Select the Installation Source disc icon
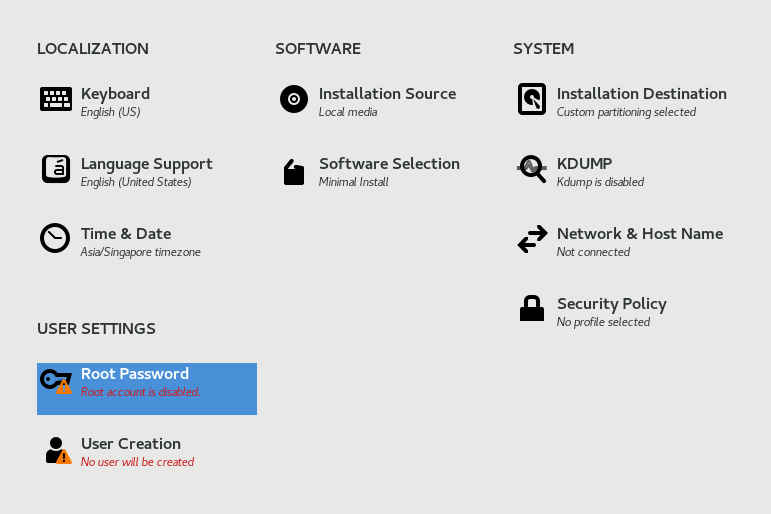The height and width of the screenshot is (514, 771). 294,99
